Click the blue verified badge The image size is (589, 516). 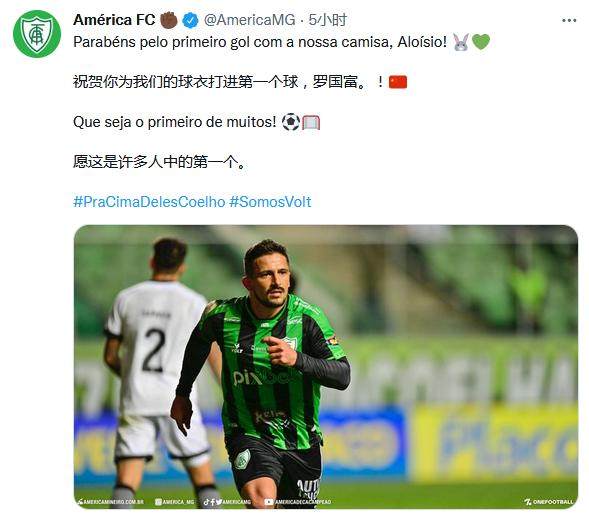pos(190,20)
